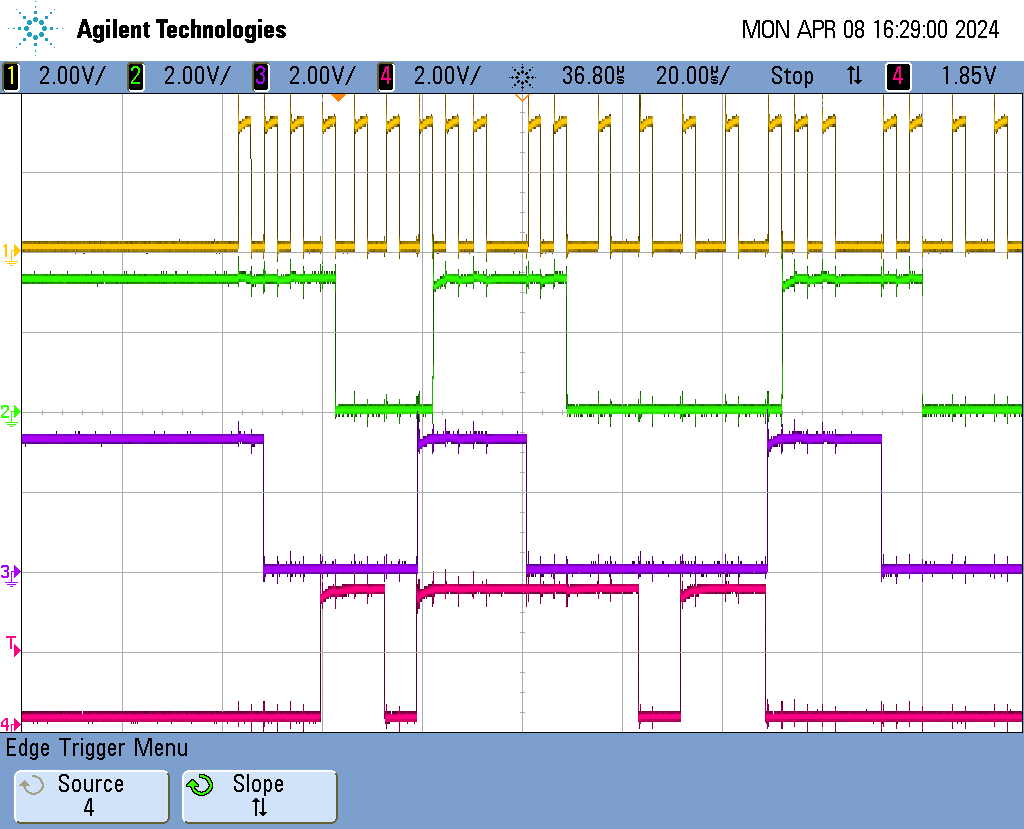Click the trigger source 4 indicator icon

click(897, 75)
